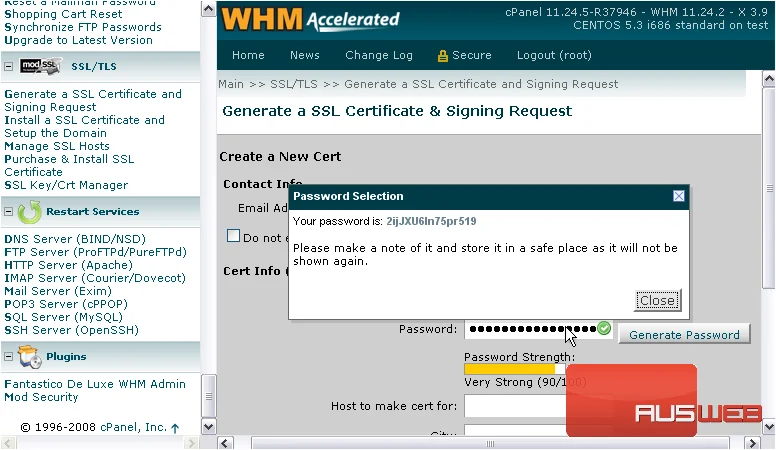Image resolution: width=776 pixels, height=450 pixels.
Task: Click the main horizontal scrollbar right arrow
Action: click(x=753, y=443)
